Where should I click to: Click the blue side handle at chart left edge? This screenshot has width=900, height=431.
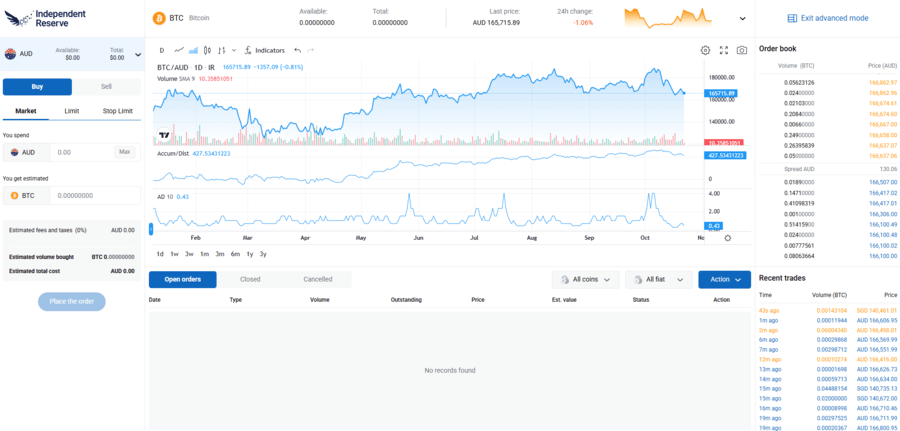pos(152,229)
